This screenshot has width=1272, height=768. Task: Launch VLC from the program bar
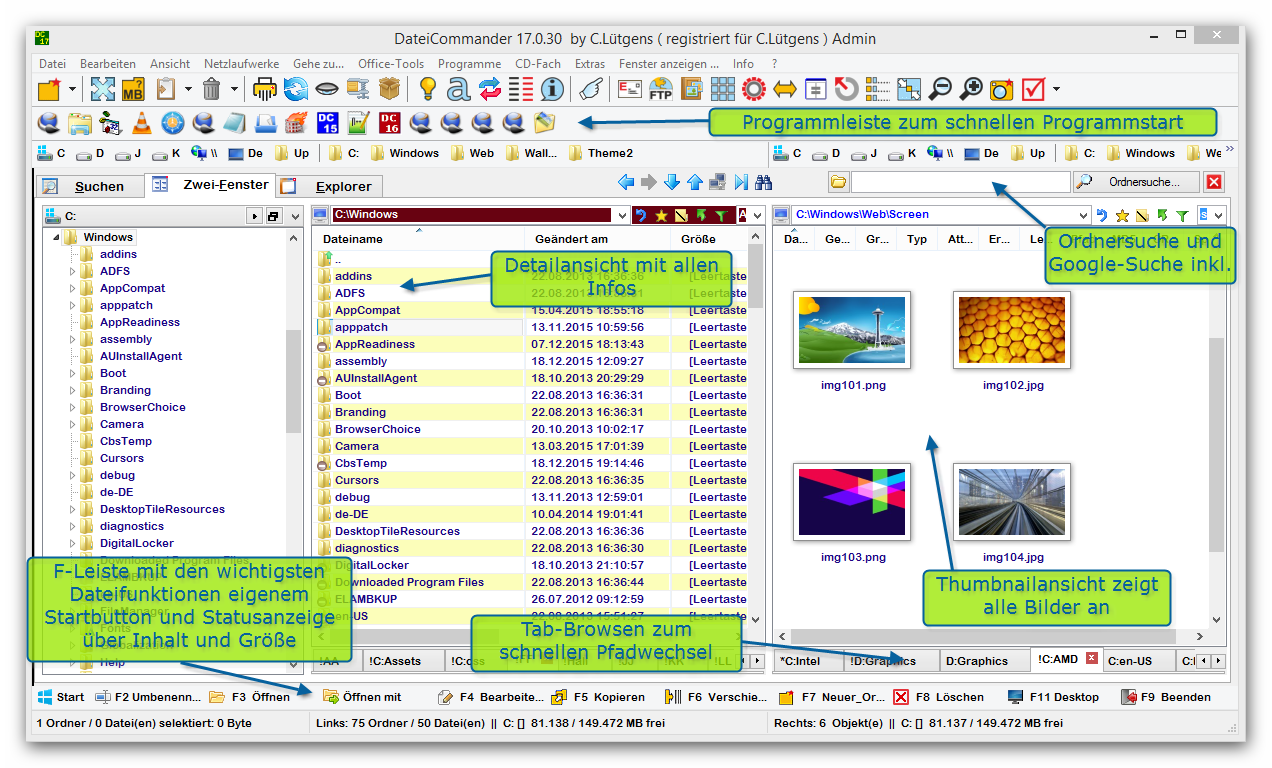pyautogui.click(x=142, y=123)
